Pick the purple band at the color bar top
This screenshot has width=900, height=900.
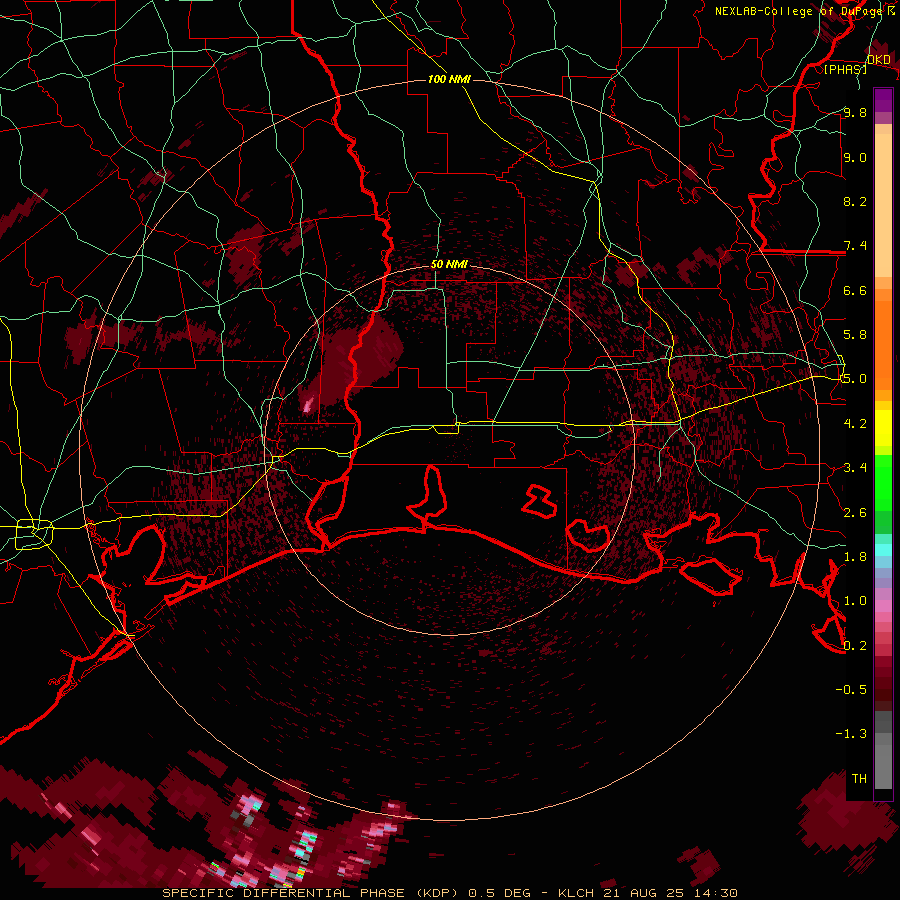pyautogui.click(x=883, y=100)
